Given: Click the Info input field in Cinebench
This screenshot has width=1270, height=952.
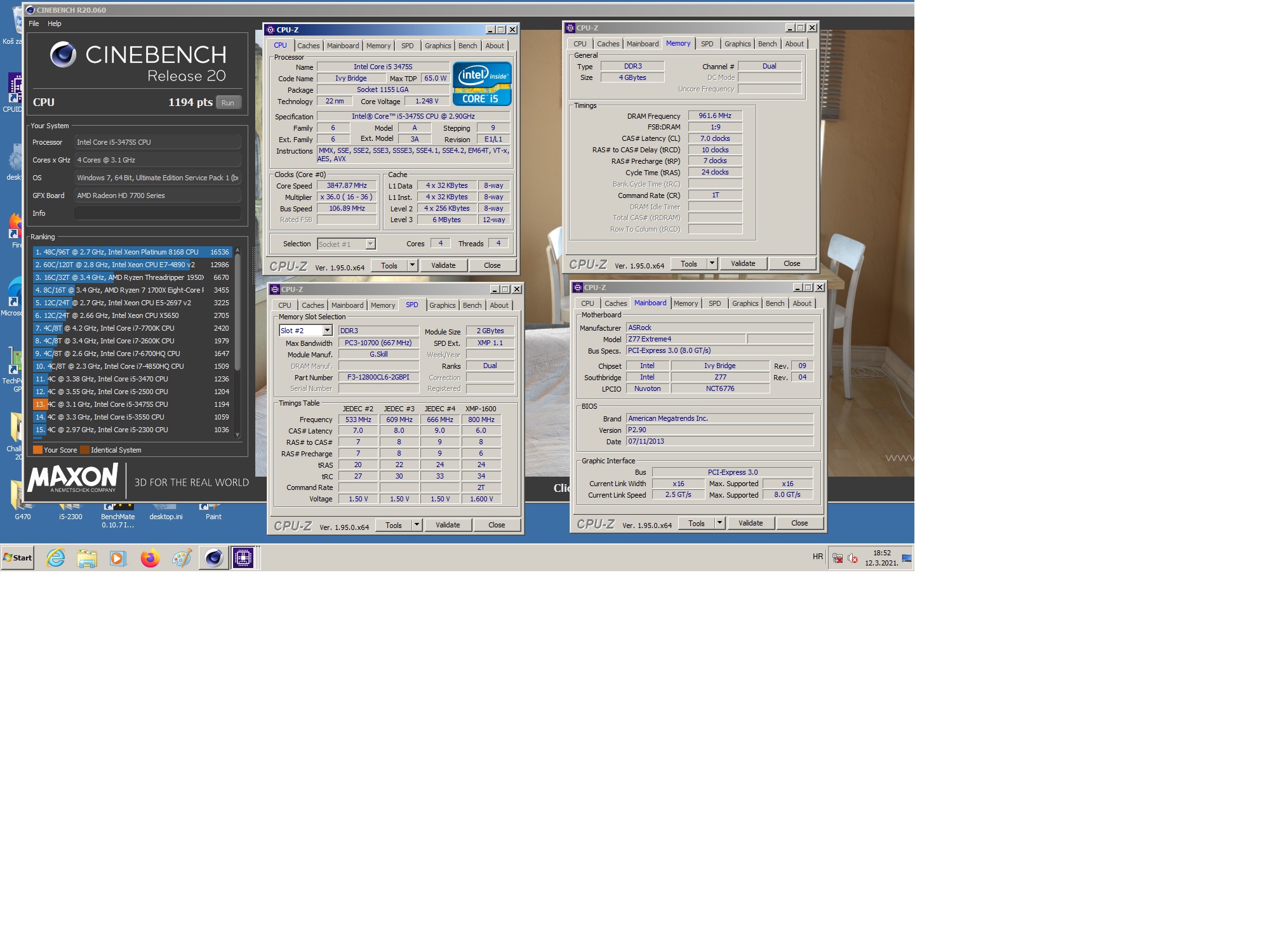Looking at the screenshot, I should pos(157,213).
